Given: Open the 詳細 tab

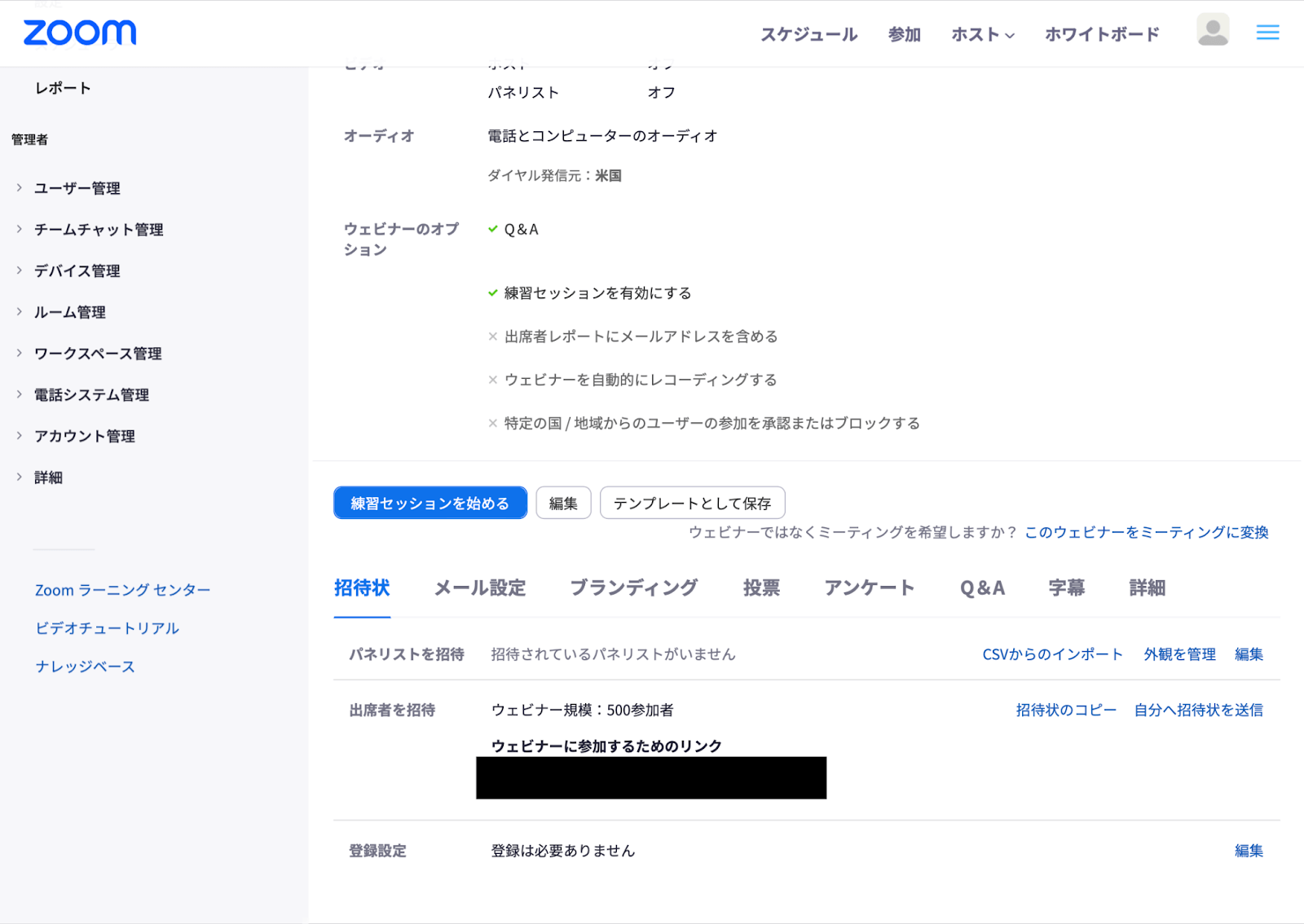Looking at the screenshot, I should (1148, 587).
